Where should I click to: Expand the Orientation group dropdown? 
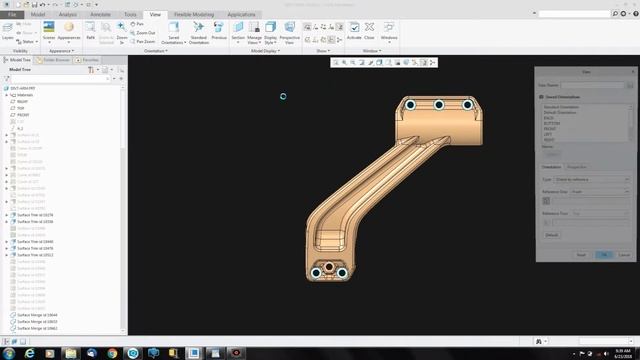156,51
